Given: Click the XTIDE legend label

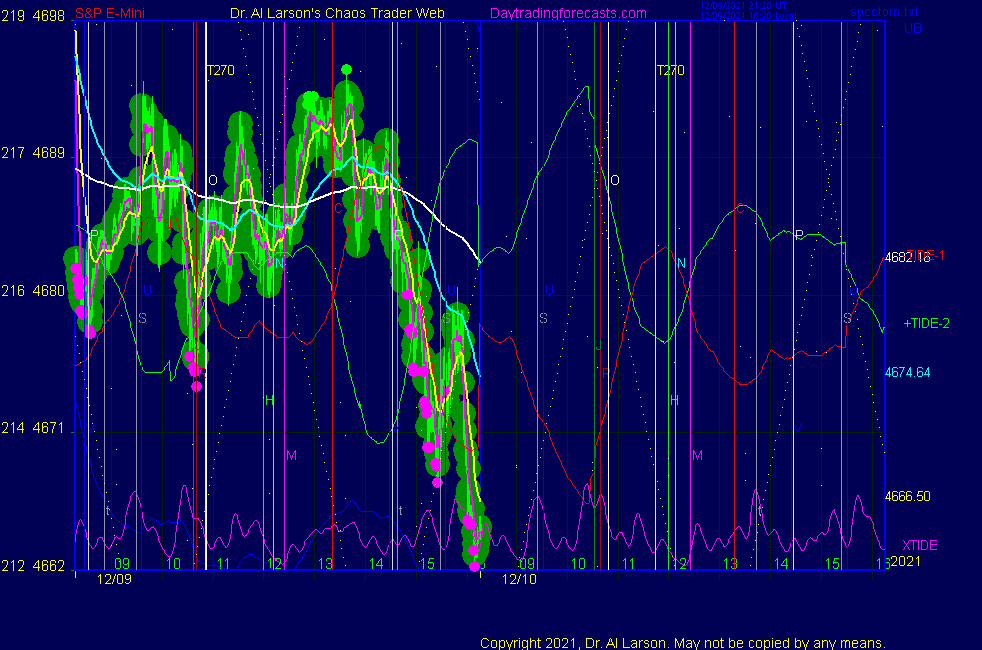Looking at the screenshot, I should (919, 545).
